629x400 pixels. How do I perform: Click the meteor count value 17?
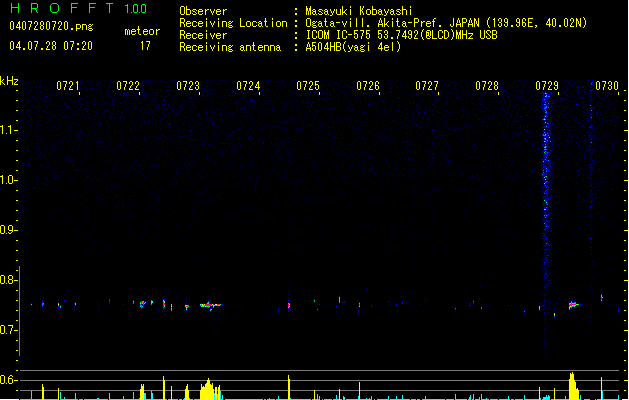pos(145,46)
